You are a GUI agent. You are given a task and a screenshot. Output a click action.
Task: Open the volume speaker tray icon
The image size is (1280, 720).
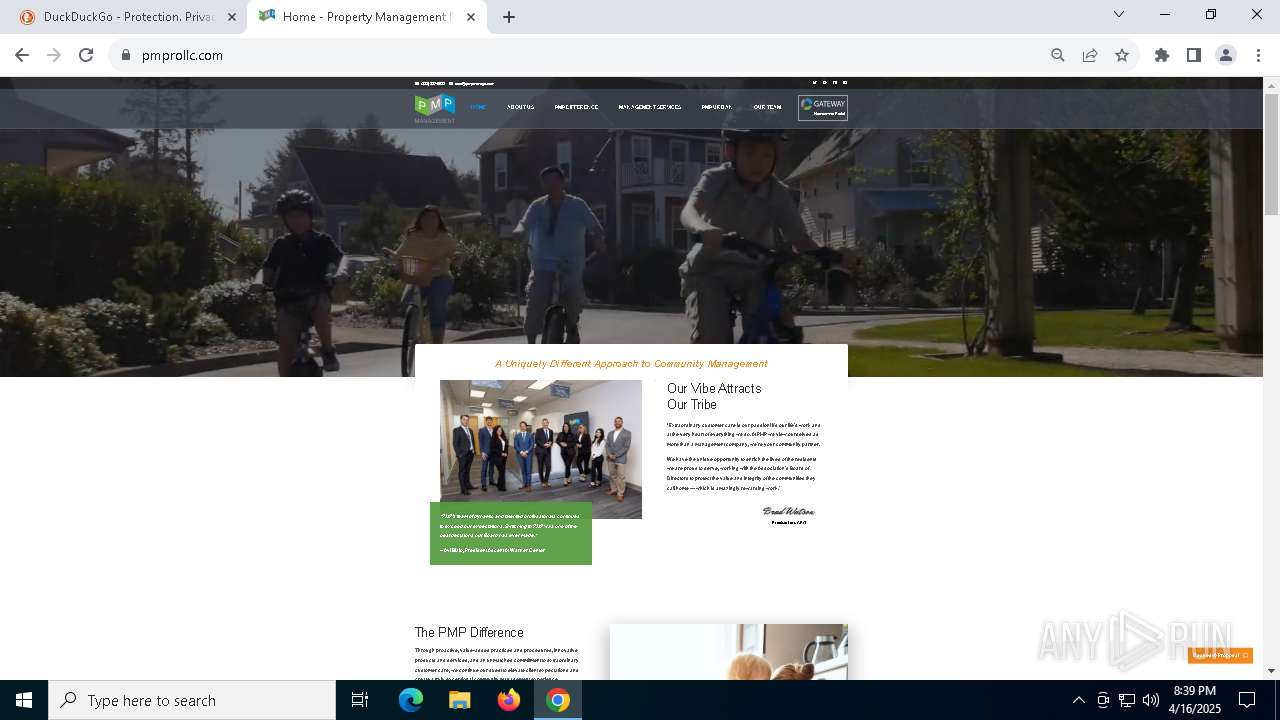click(x=1151, y=700)
